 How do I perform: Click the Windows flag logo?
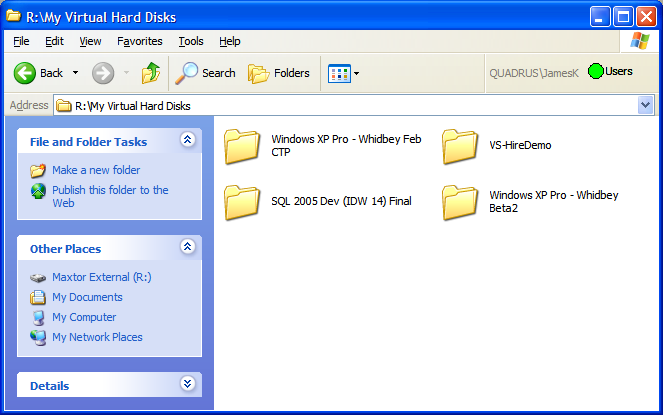tap(639, 41)
